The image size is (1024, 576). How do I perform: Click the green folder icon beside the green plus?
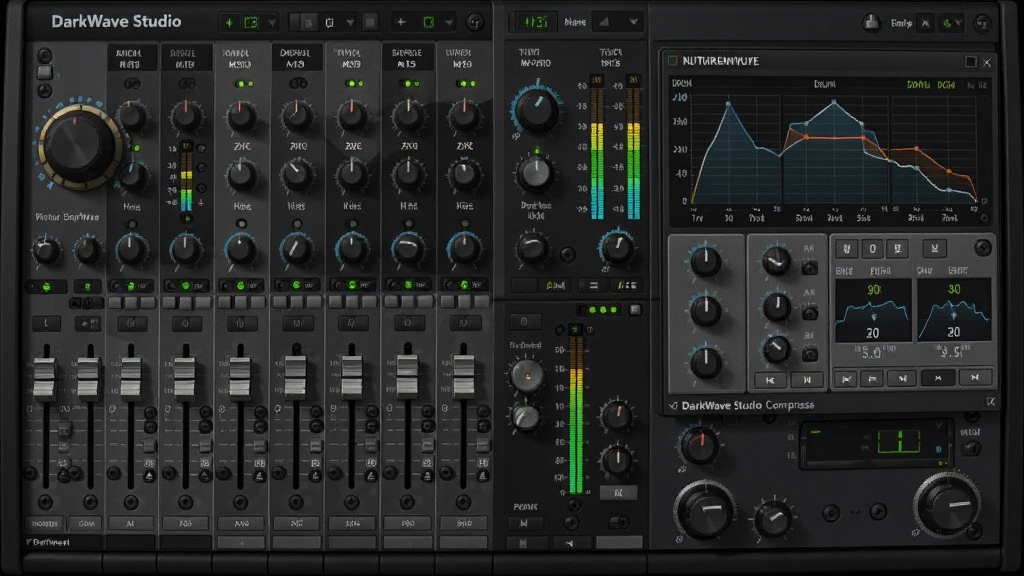pyautogui.click(x=251, y=23)
